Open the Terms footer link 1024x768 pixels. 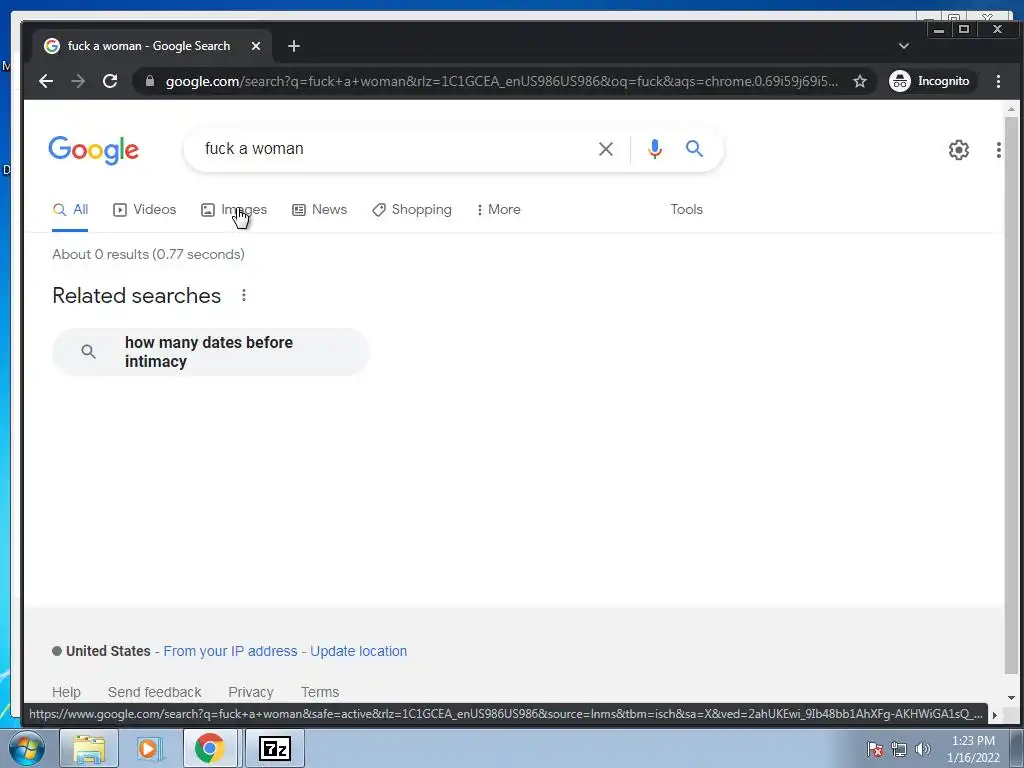coord(320,692)
